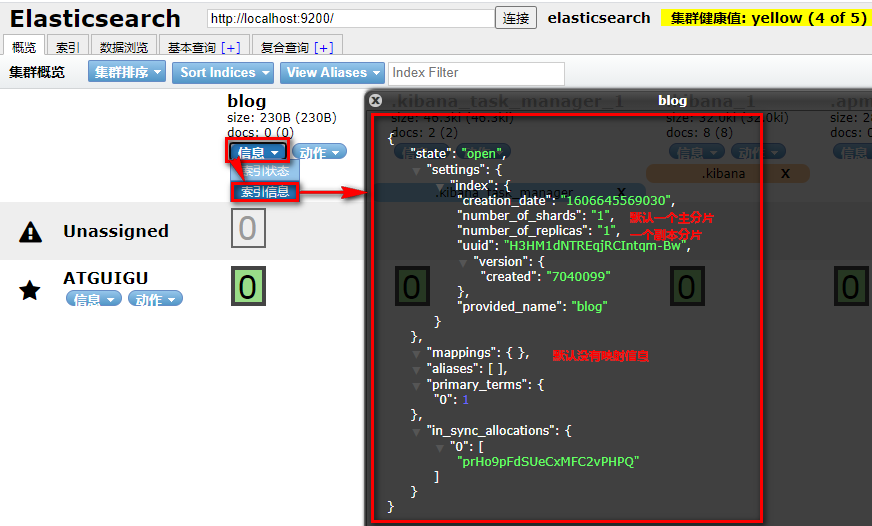
Task: Collapse the "in_sync_allocations" JSON node
Action: pos(417,431)
